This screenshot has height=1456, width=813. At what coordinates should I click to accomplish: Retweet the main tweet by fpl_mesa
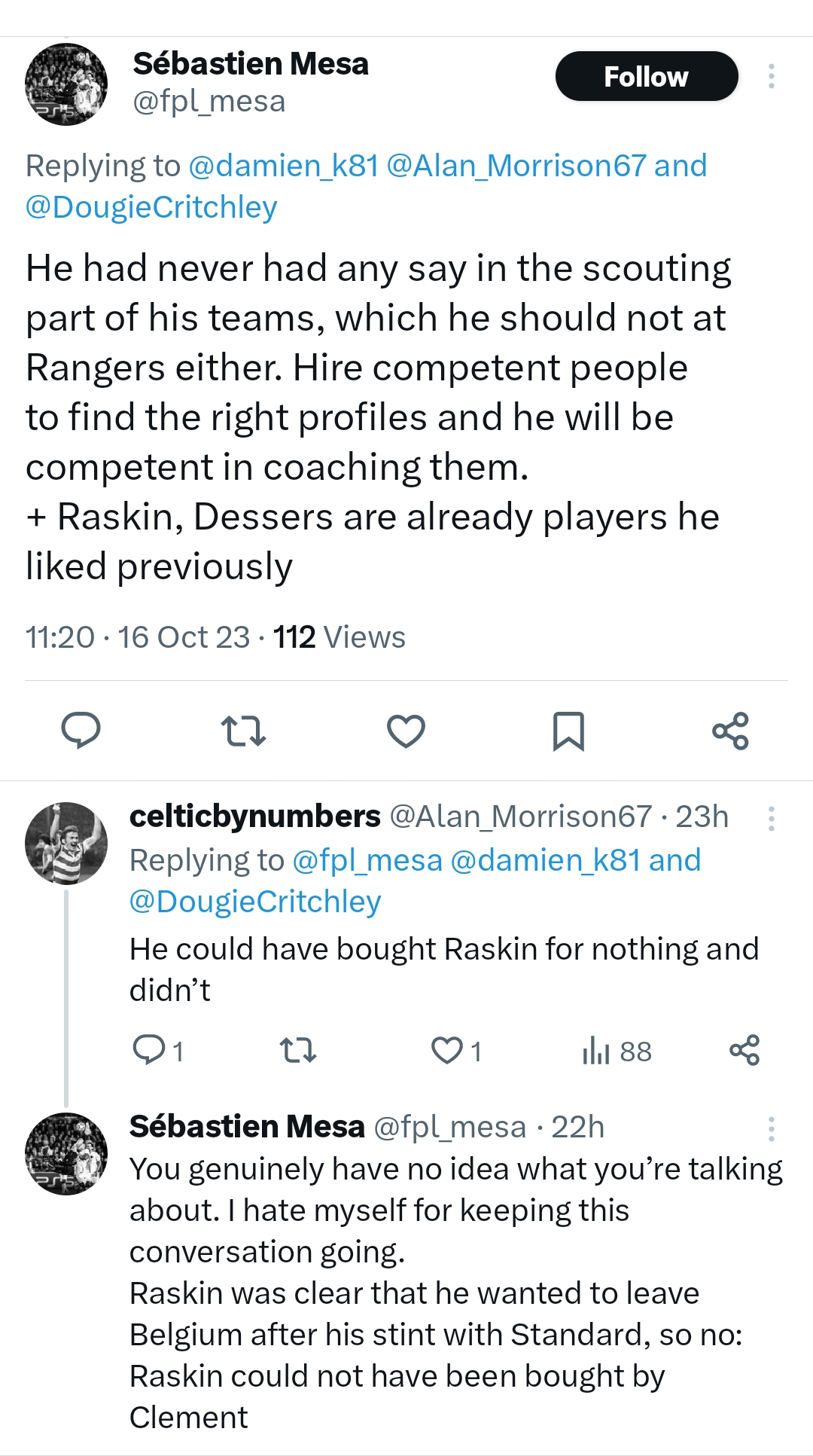point(243,731)
